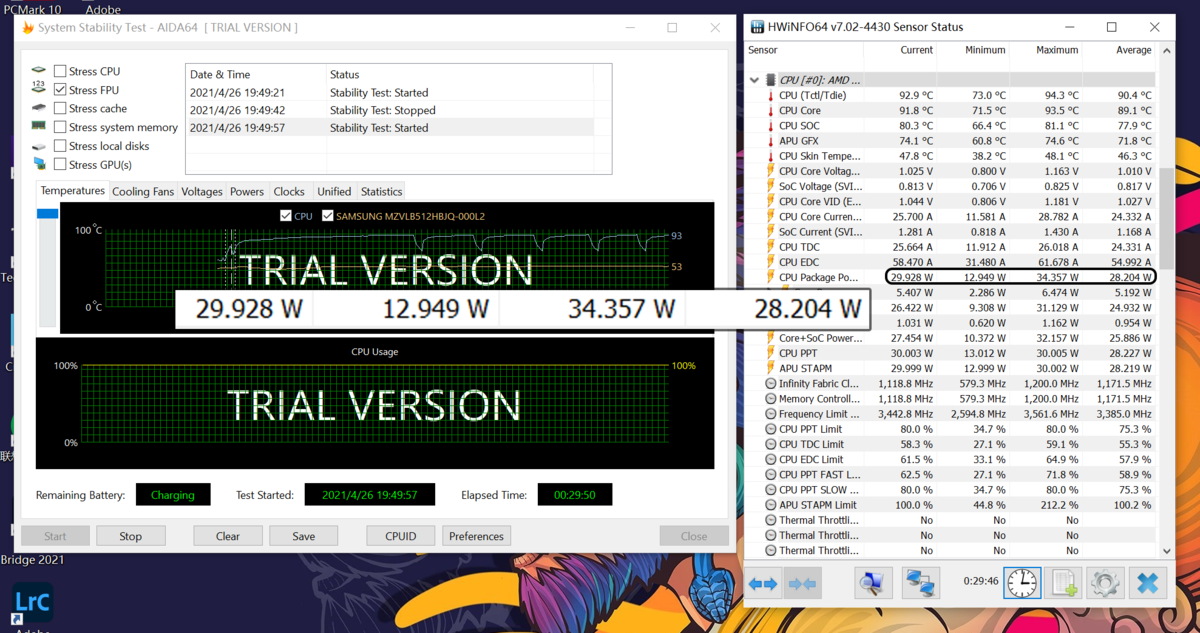The height and width of the screenshot is (633, 1200).
Task: Open HWiNFO sensor settings gear icon
Action: [x=1105, y=583]
